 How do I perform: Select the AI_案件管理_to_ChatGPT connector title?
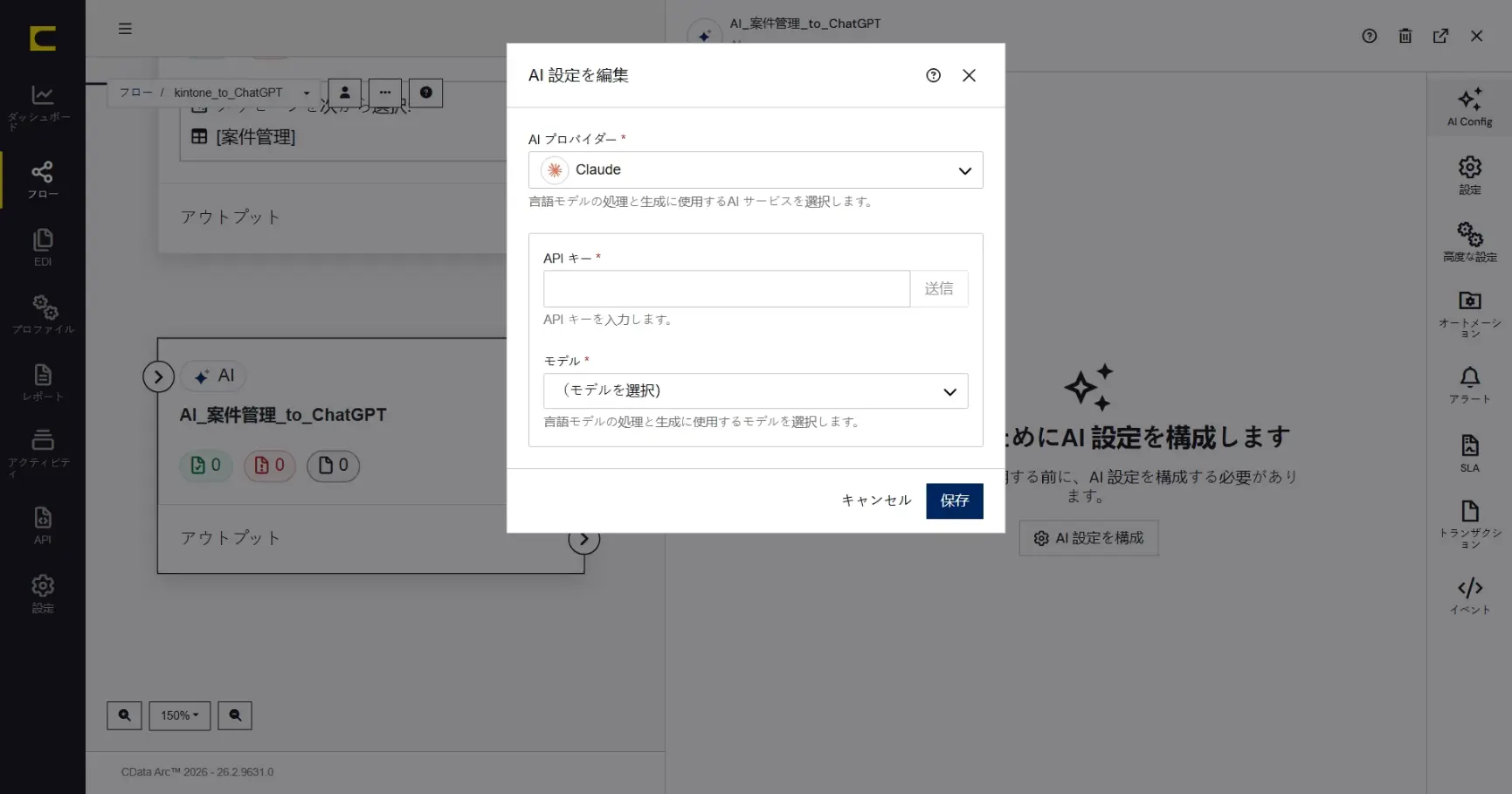point(283,415)
